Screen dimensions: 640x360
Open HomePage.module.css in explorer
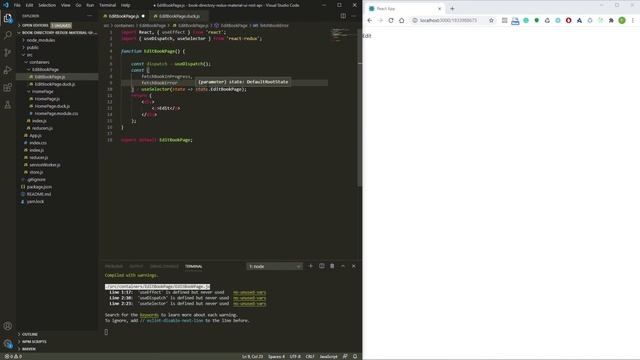pyautogui.click(x=56, y=113)
